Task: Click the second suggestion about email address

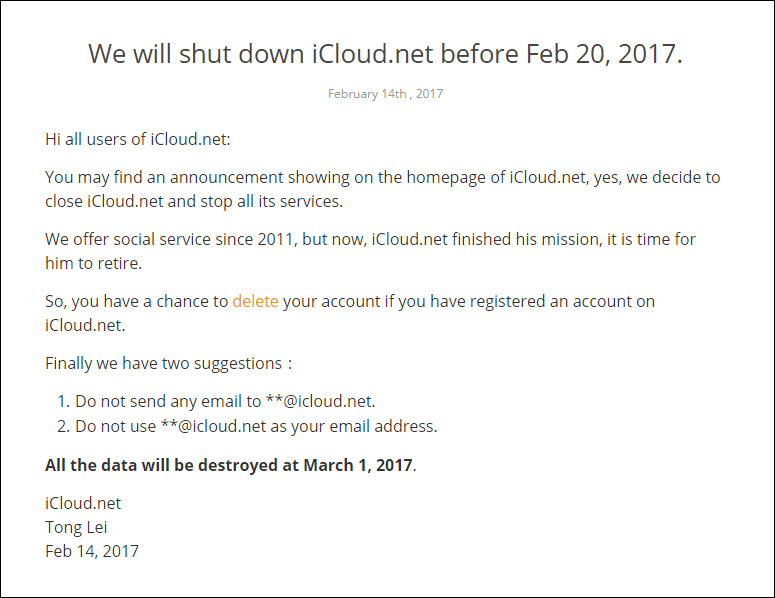Action: pyautogui.click(x=256, y=426)
